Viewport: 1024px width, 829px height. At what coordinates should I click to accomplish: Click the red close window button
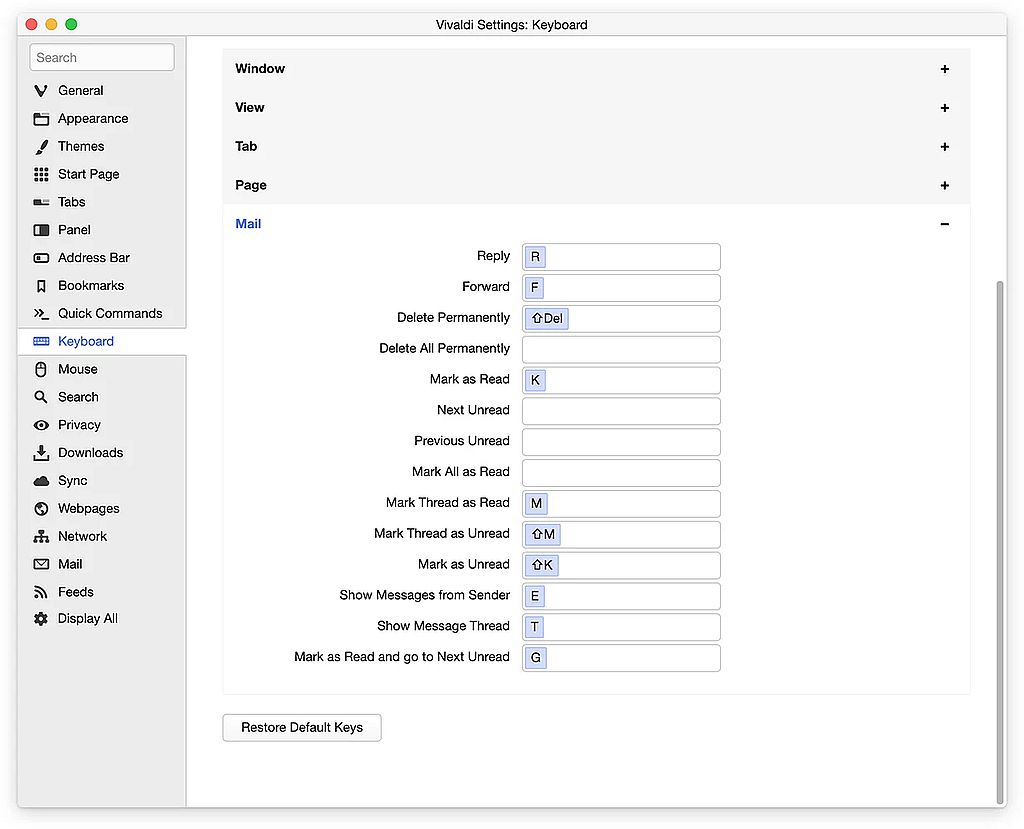point(31,24)
